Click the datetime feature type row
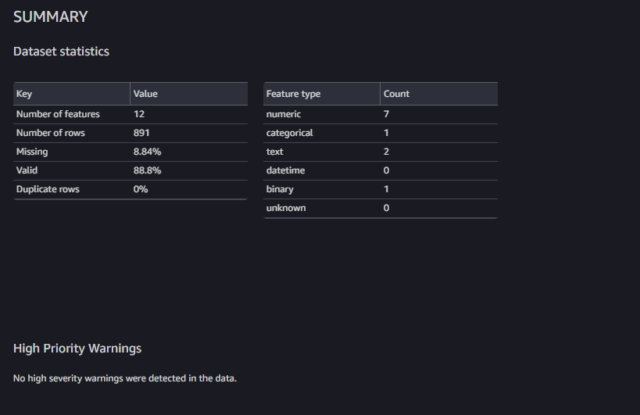The width and height of the screenshot is (640, 415). tap(380, 171)
